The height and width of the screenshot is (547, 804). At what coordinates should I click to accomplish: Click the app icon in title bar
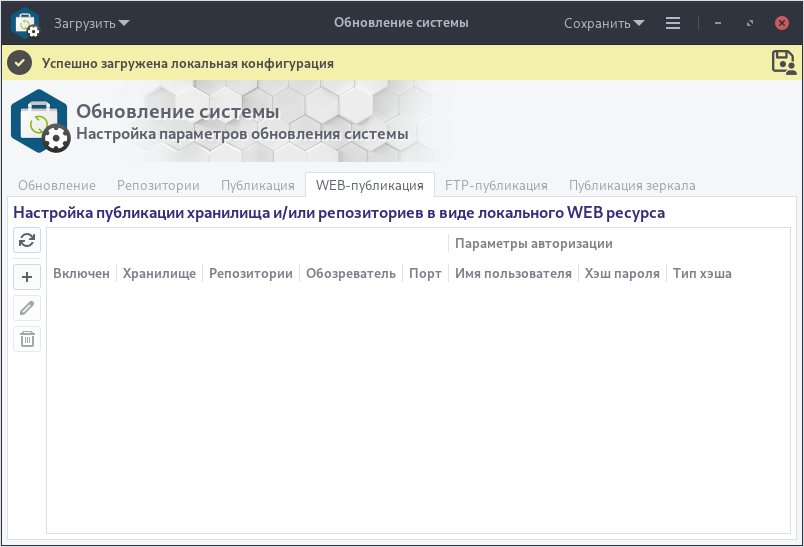(26, 23)
